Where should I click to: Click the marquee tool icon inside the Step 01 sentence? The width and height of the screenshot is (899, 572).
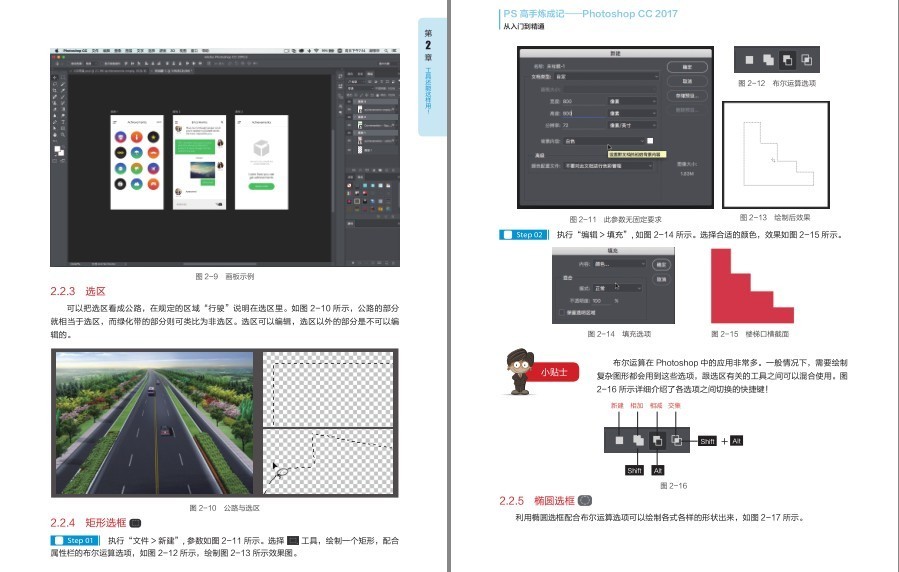(x=292, y=540)
